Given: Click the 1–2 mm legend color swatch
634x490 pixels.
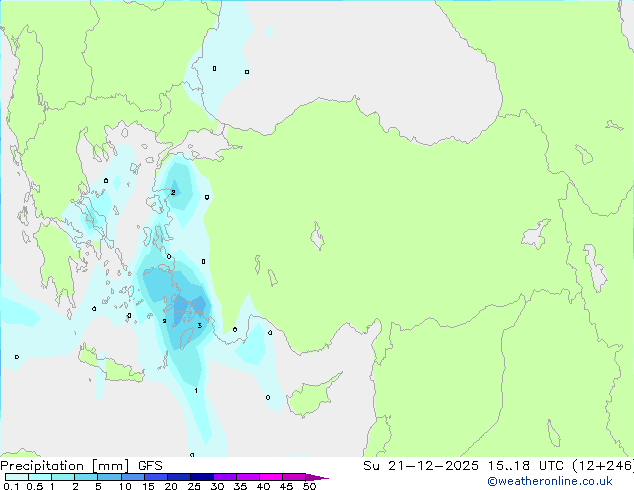Looking at the screenshot, I should pyautogui.click(x=63, y=477).
